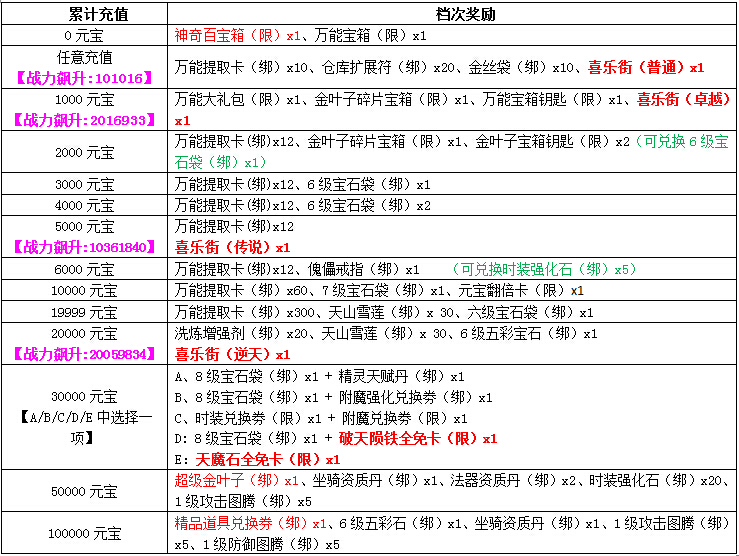The image size is (739, 556).
Task: Click red 精品道具兑换券（绑）x1 reward
Action: (244, 523)
